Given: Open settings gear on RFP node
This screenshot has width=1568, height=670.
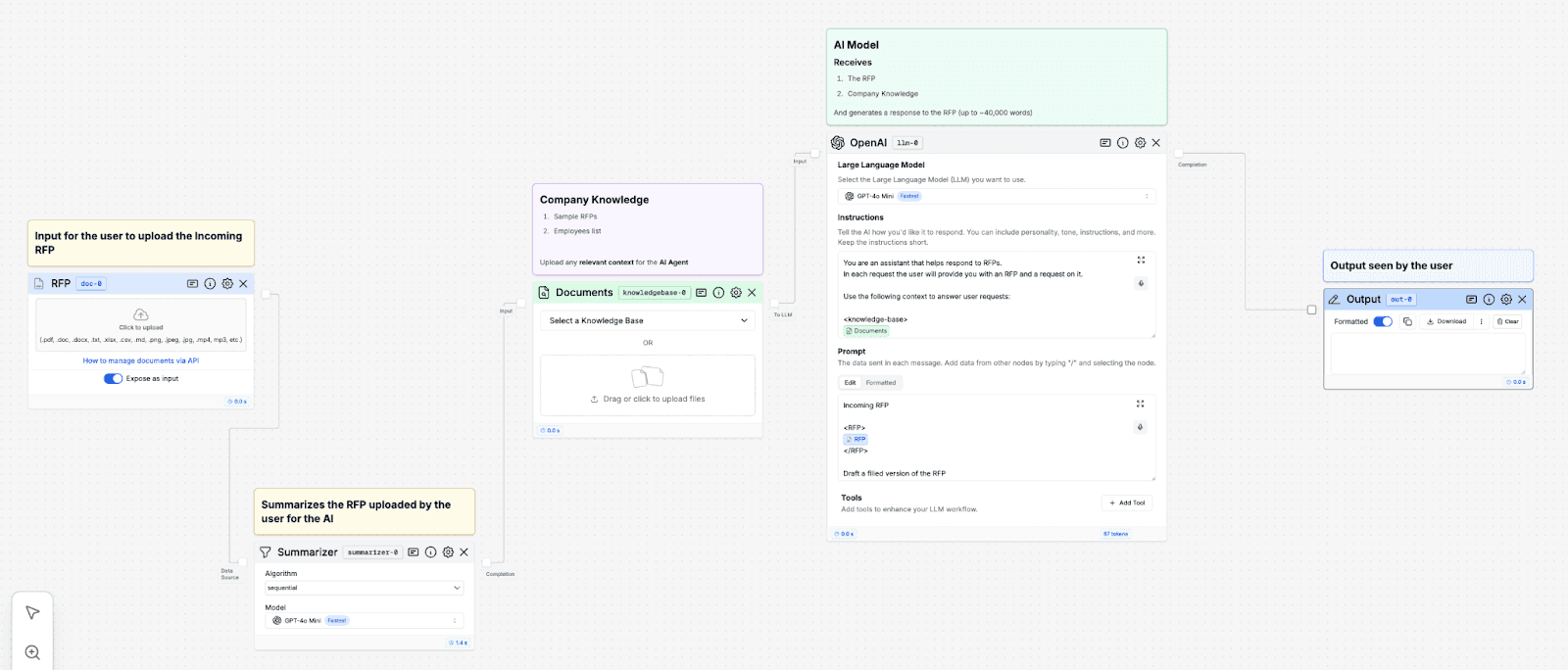Looking at the screenshot, I should [227, 283].
